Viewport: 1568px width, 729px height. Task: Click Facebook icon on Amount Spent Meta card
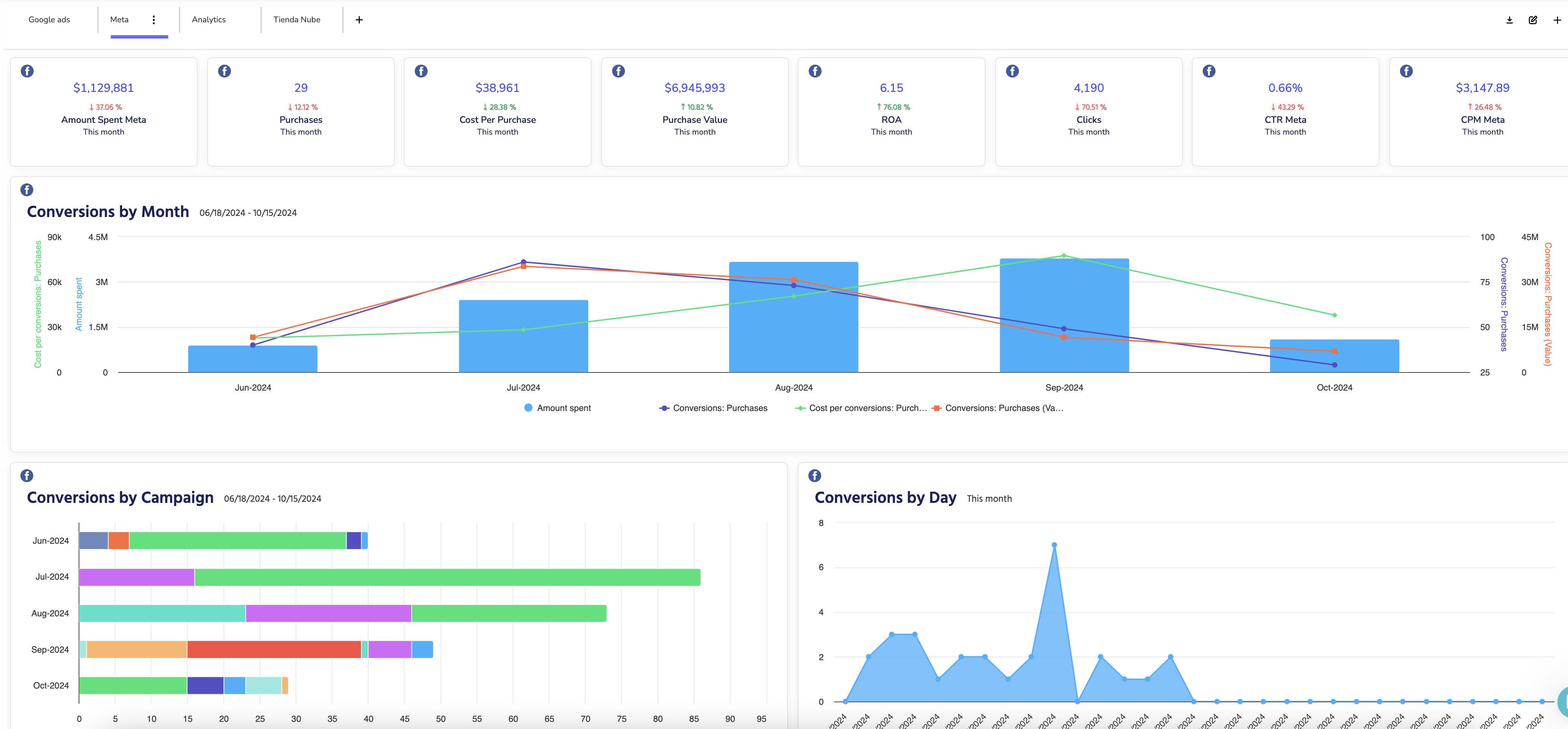[27, 71]
